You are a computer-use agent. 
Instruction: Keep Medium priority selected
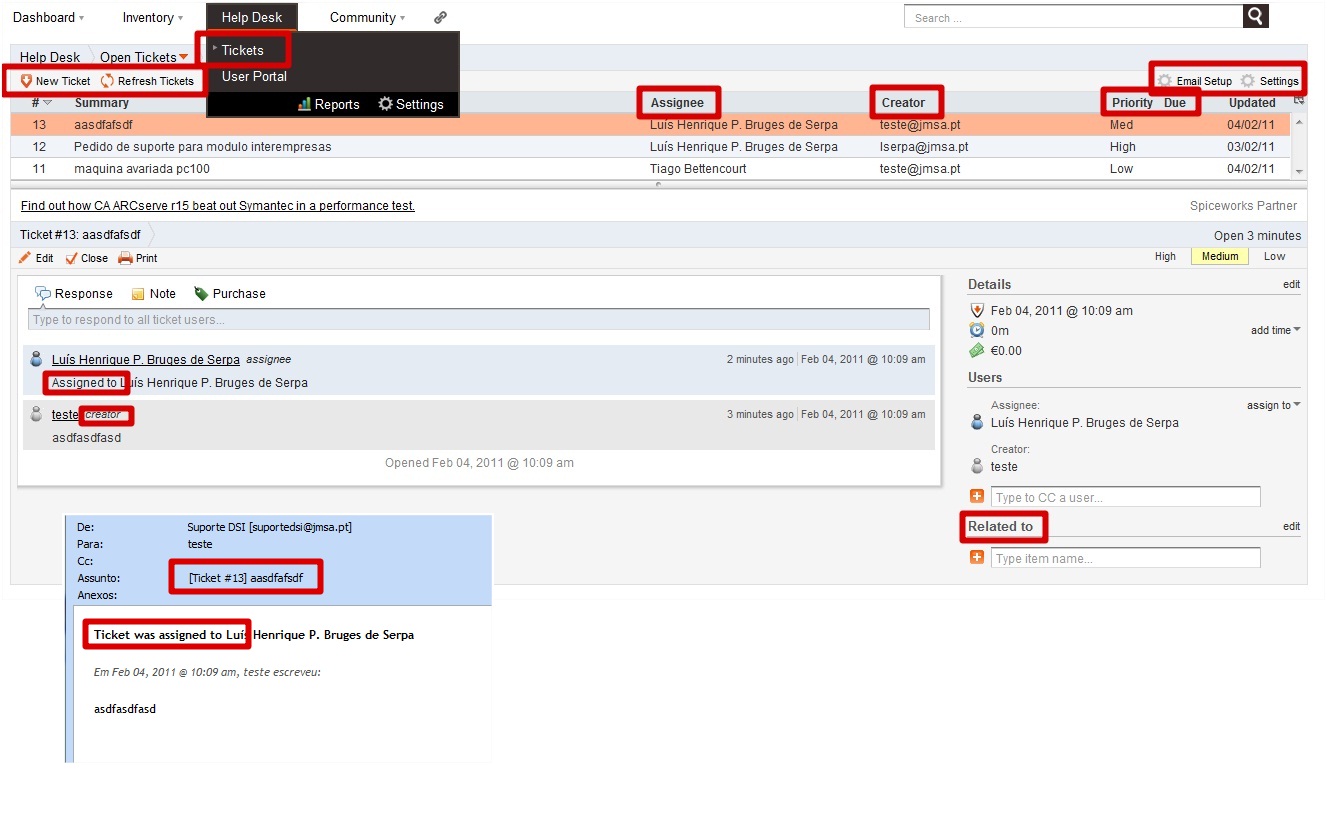[1219, 256]
